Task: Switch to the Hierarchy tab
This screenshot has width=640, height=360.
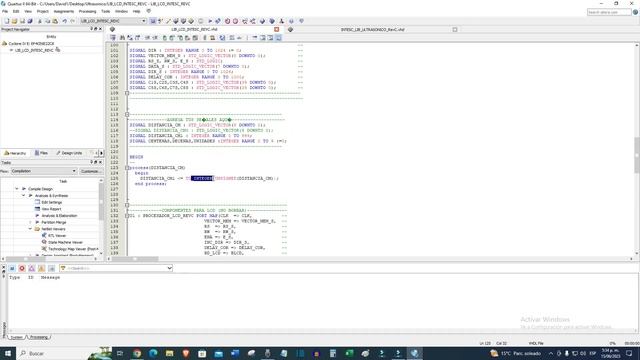Action: [15, 153]
